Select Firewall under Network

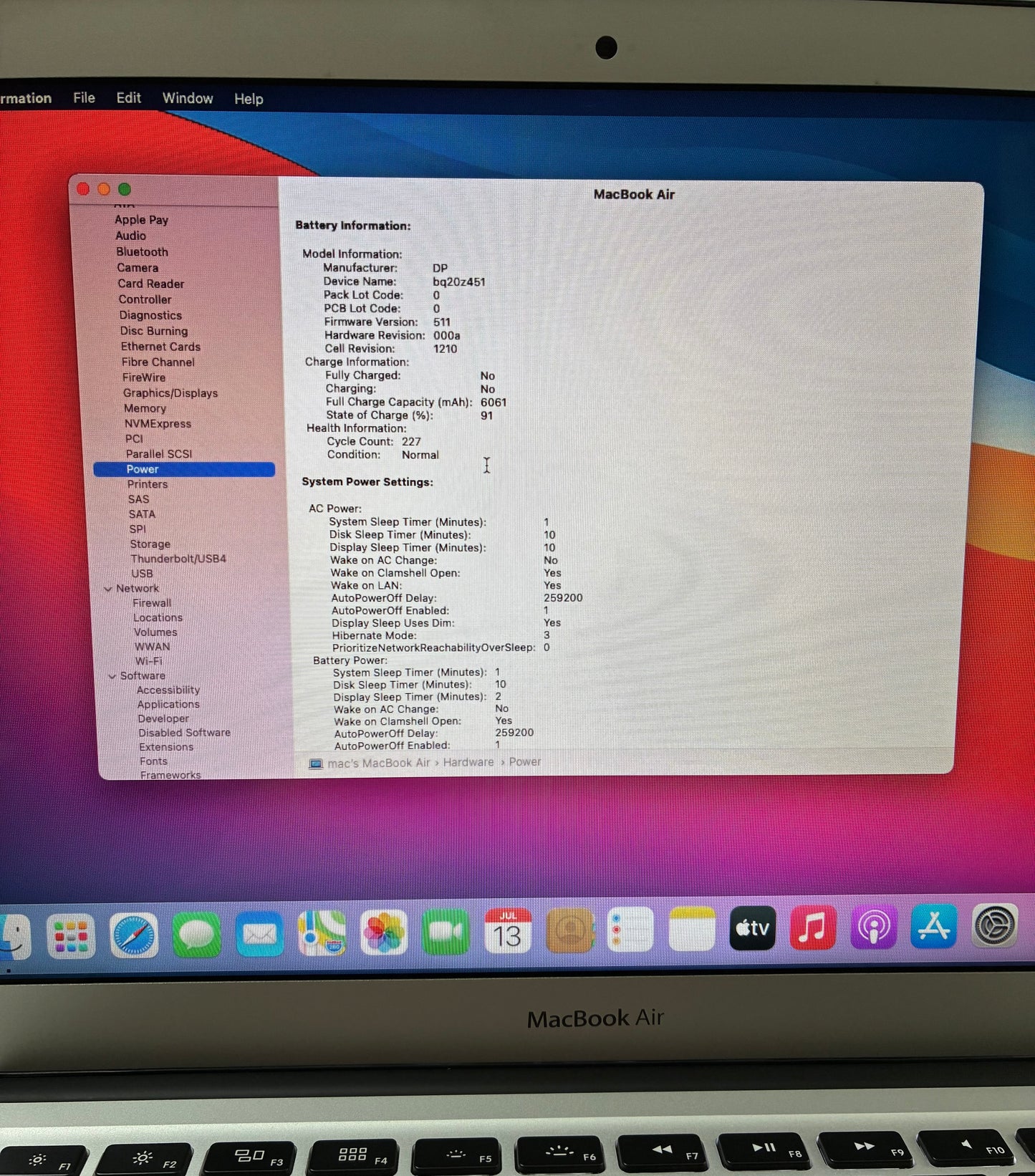[152, 603]
